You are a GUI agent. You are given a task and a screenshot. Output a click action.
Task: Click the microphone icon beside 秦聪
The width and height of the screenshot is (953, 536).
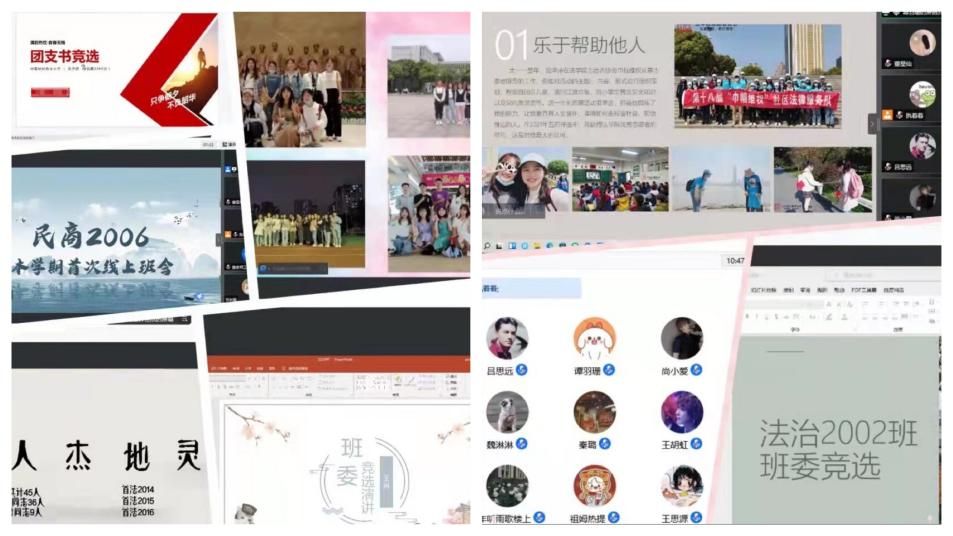coord(604,443)
